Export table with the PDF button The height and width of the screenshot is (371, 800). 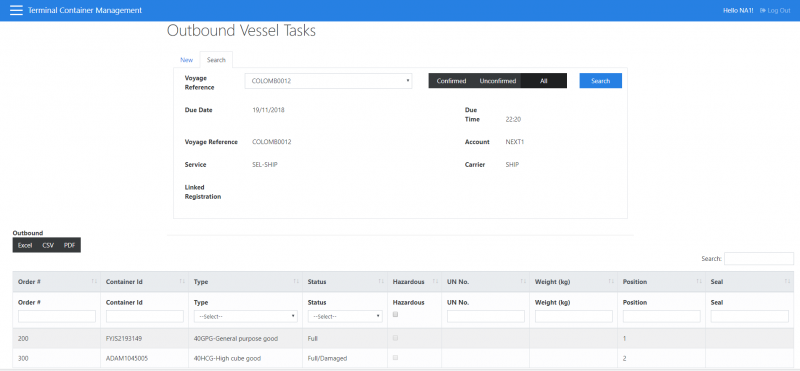click(x=69, y=245)
